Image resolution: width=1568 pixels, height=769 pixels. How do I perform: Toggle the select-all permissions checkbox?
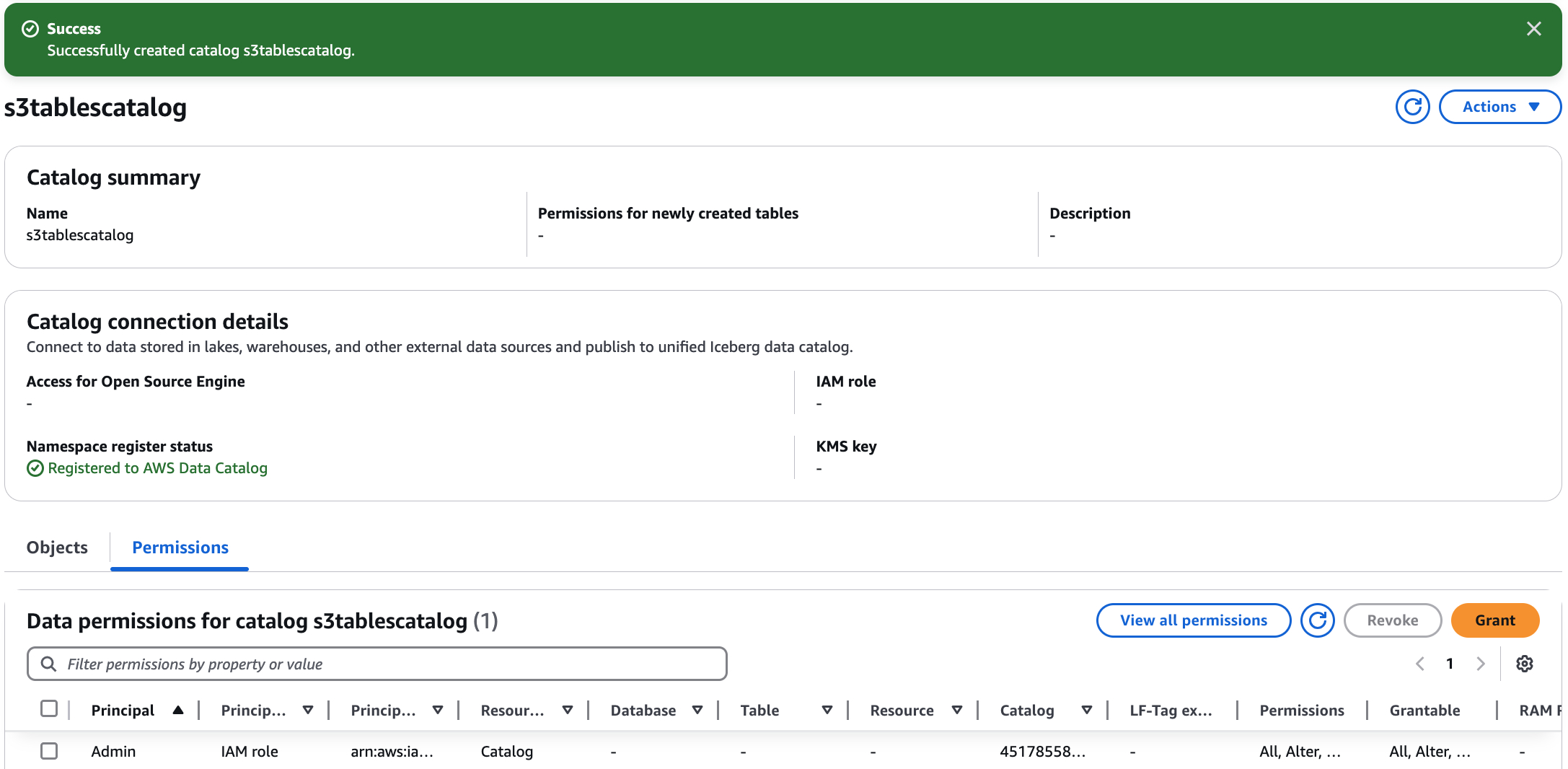[49, 709]
